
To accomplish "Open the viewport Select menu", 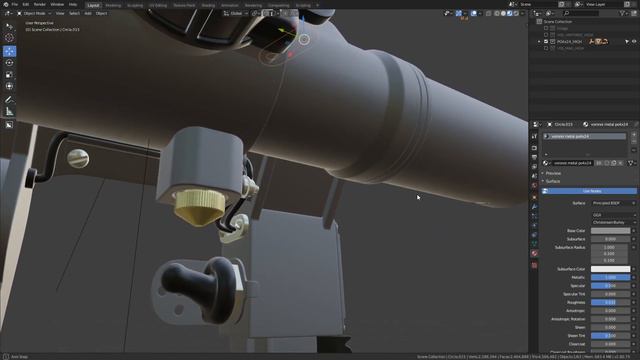I will click(x=74, y=13).
